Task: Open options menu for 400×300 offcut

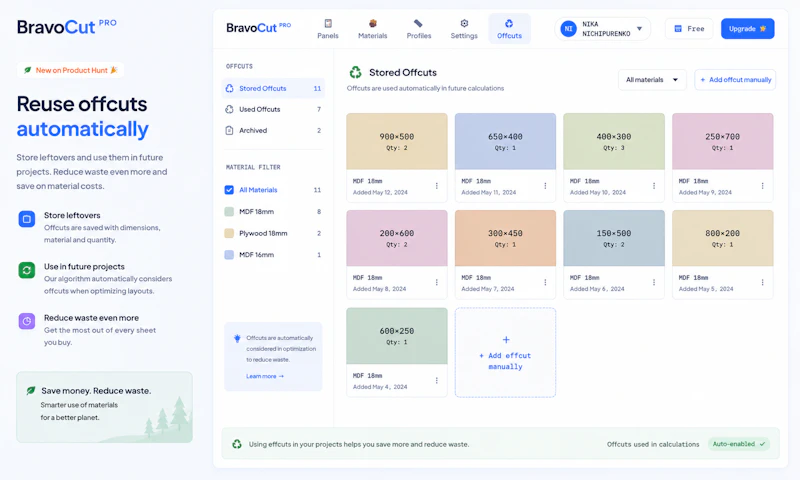Action: [654, 186]
